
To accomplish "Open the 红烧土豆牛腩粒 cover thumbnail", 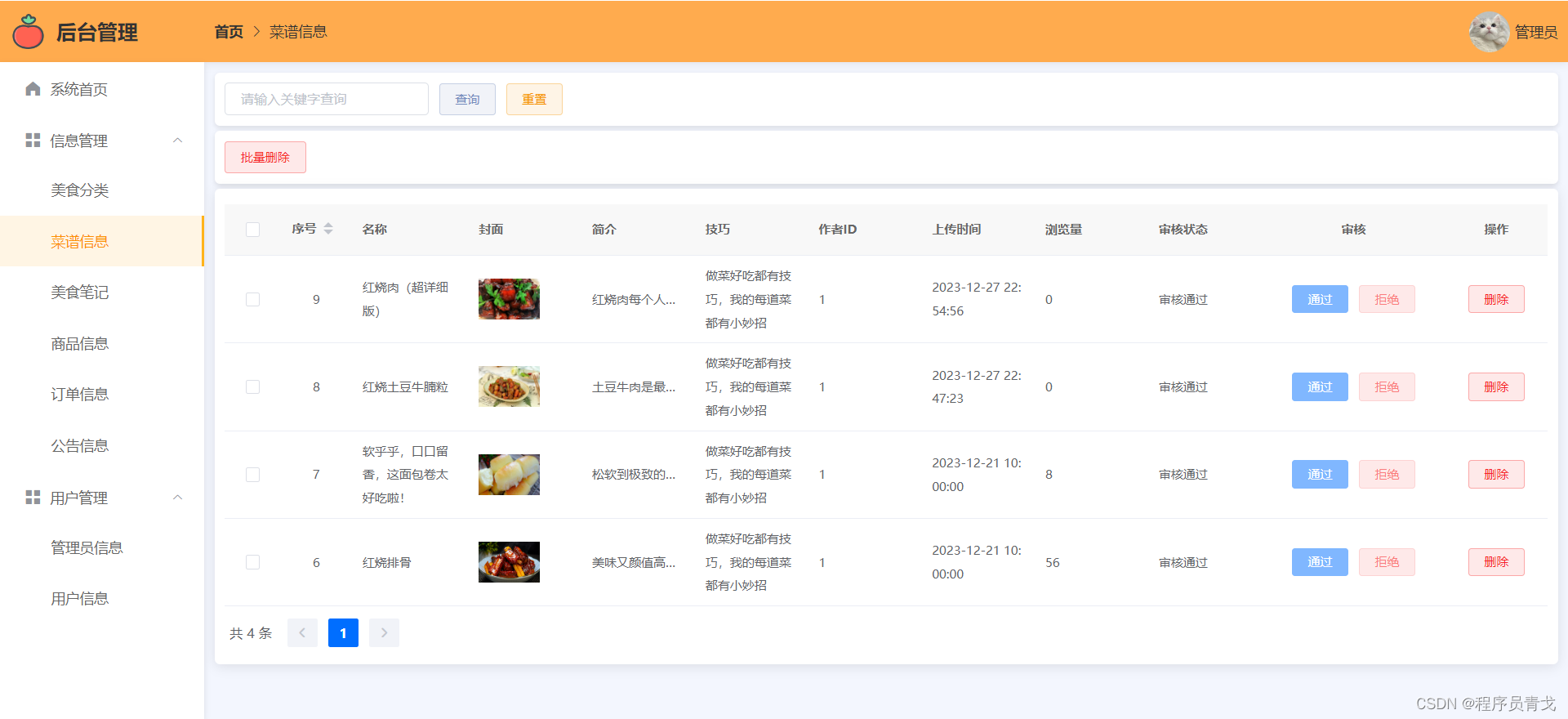I will click(x=509, y=386).
